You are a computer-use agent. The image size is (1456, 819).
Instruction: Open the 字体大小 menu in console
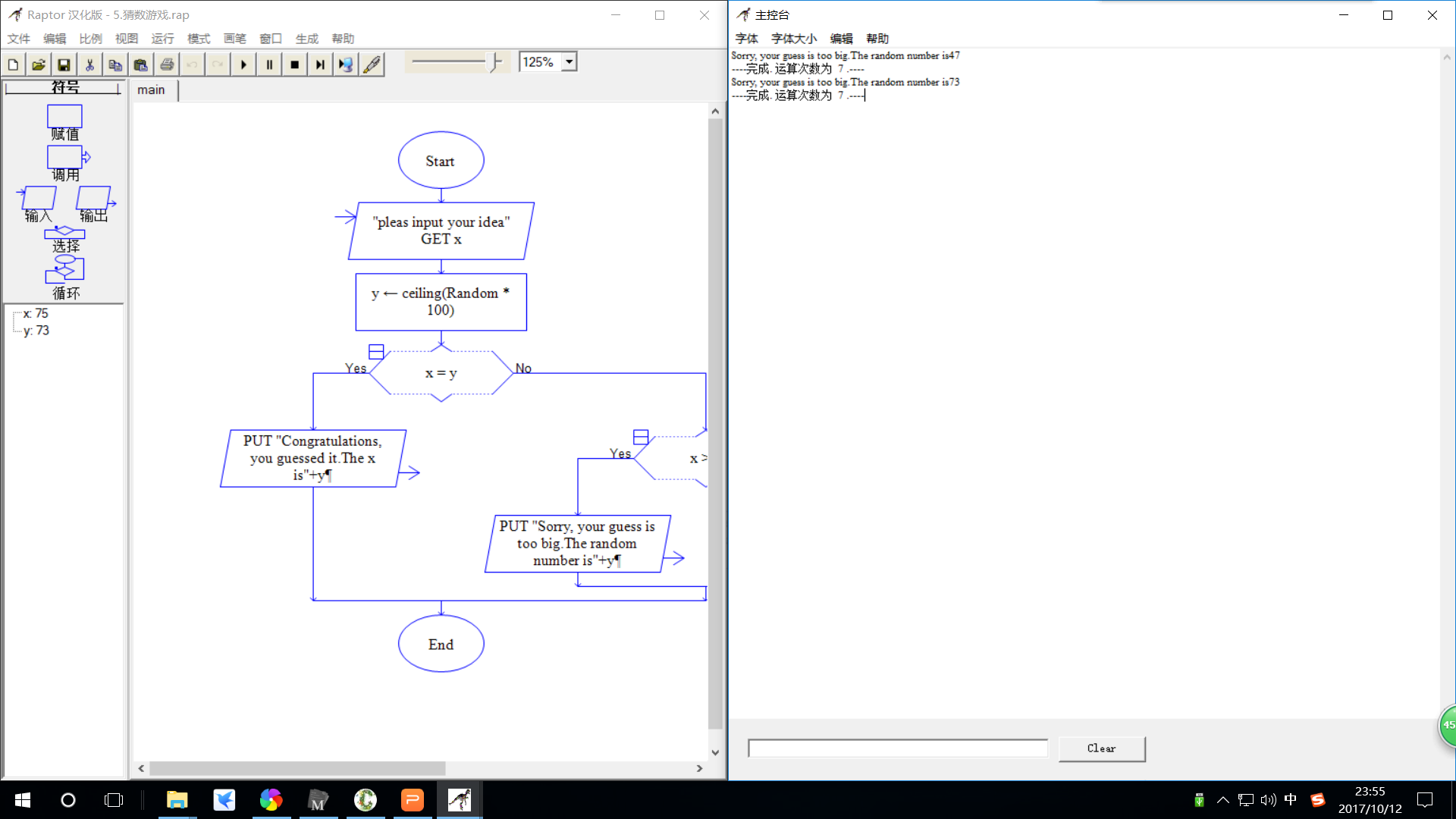pos(794,39)
